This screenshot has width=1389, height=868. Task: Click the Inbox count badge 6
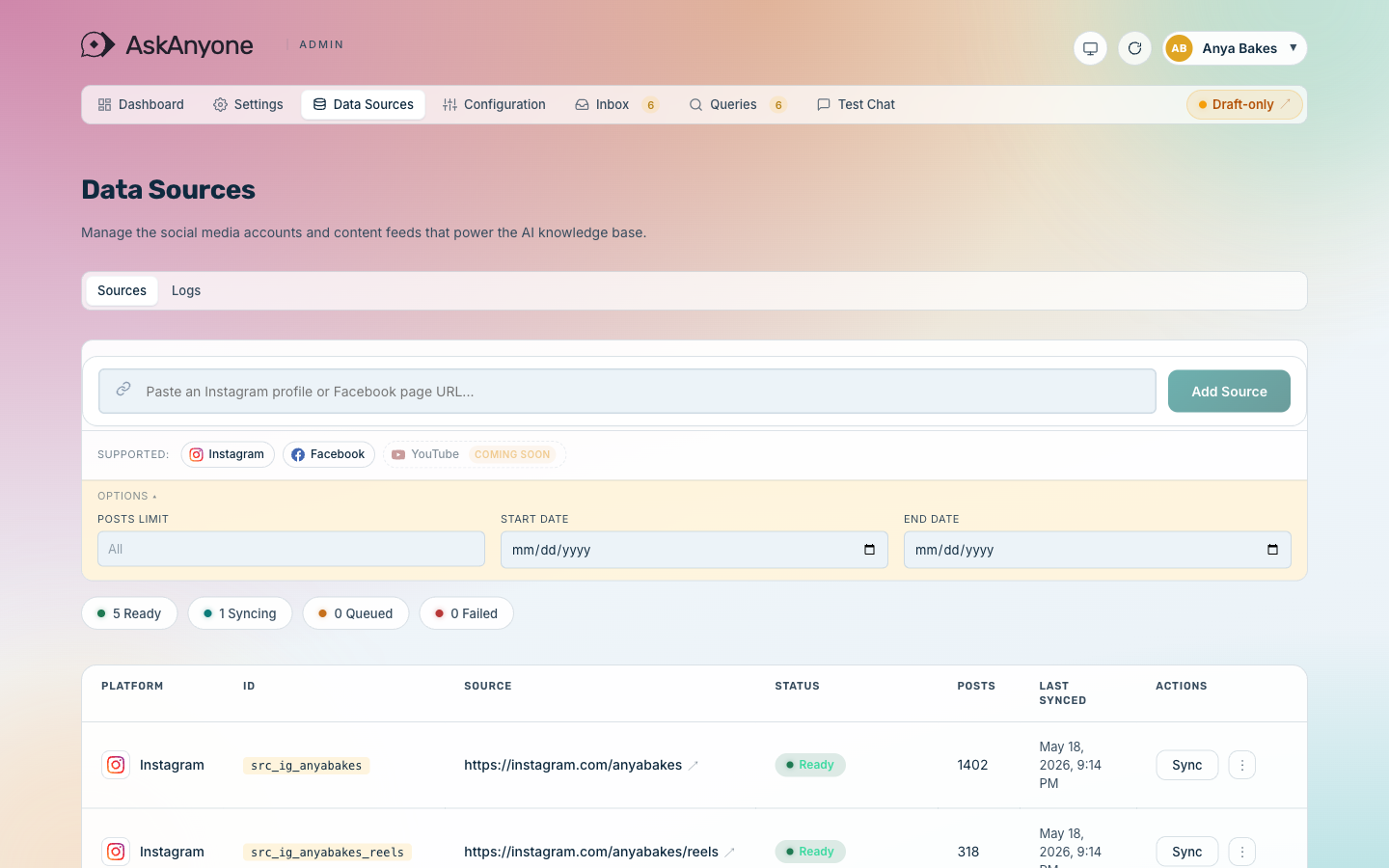tap(651, 105)
